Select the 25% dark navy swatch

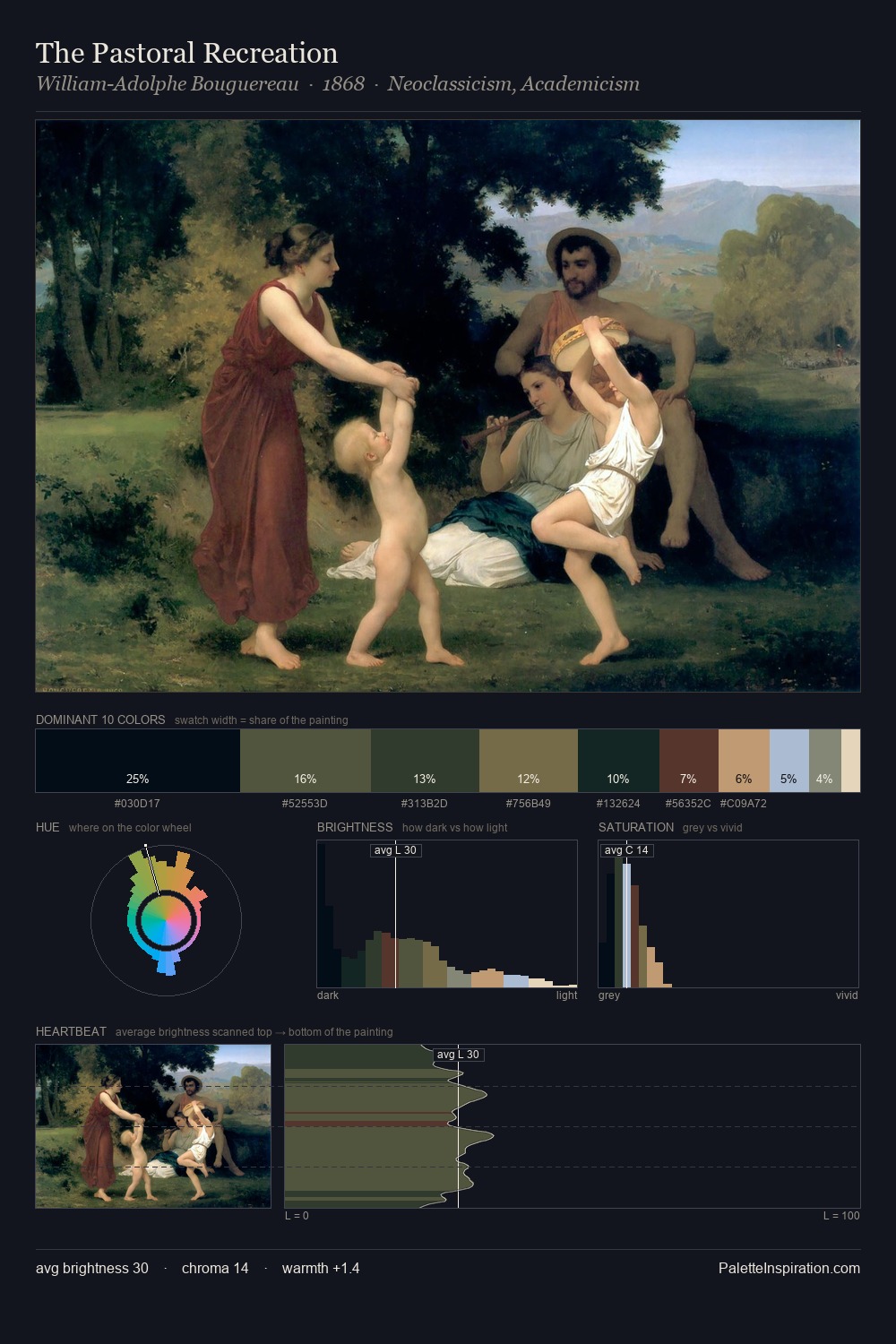coord(138,761)
